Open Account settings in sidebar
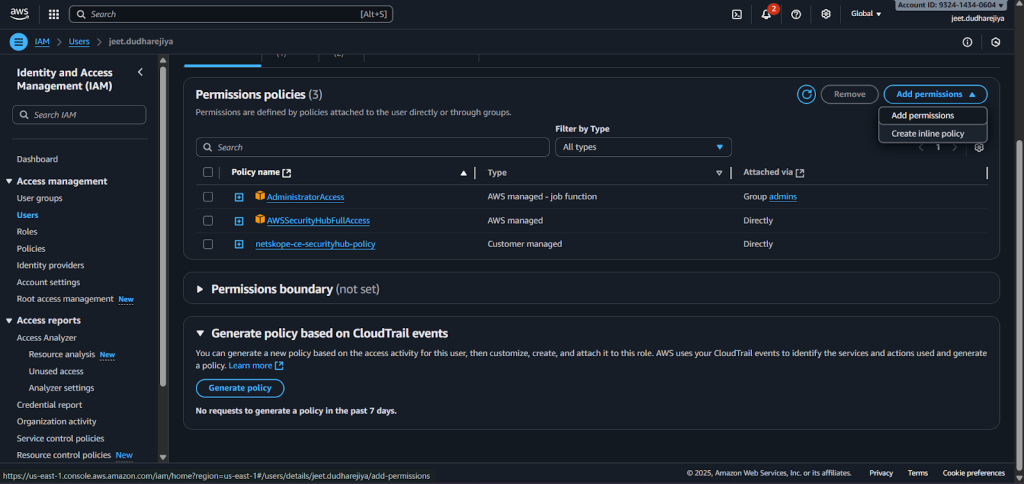The width and height of the screenshot is (1024, 484). [x=48, y=282]
